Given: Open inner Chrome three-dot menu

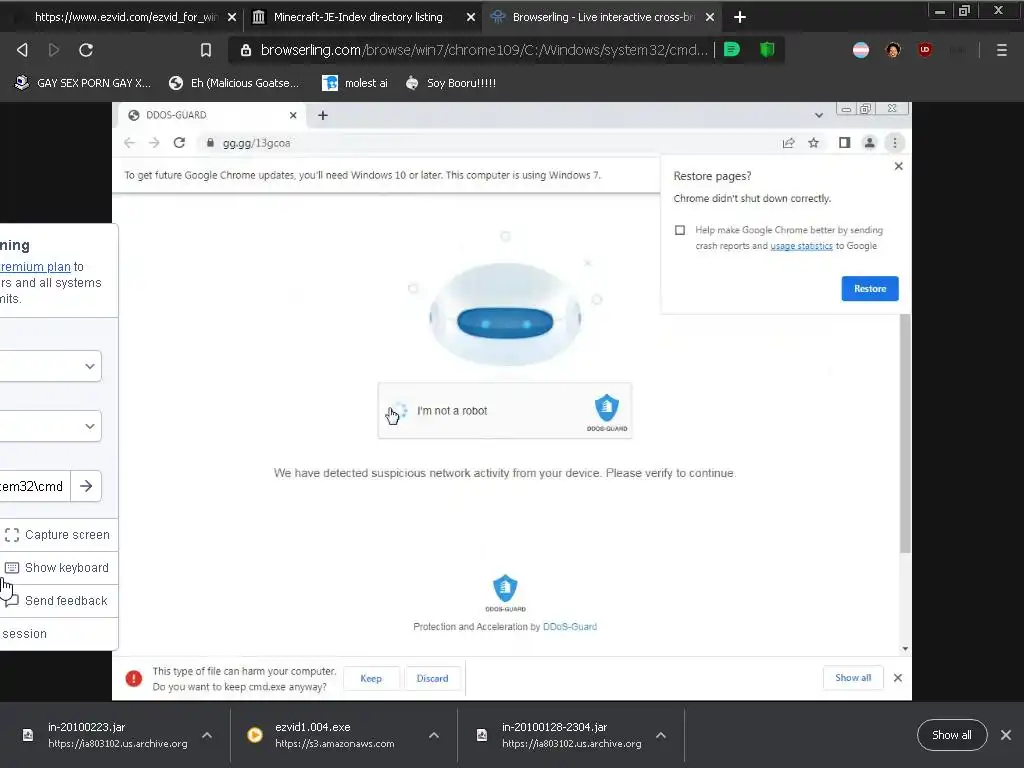Looking at the screenshot, I should [x=895, y=142].
